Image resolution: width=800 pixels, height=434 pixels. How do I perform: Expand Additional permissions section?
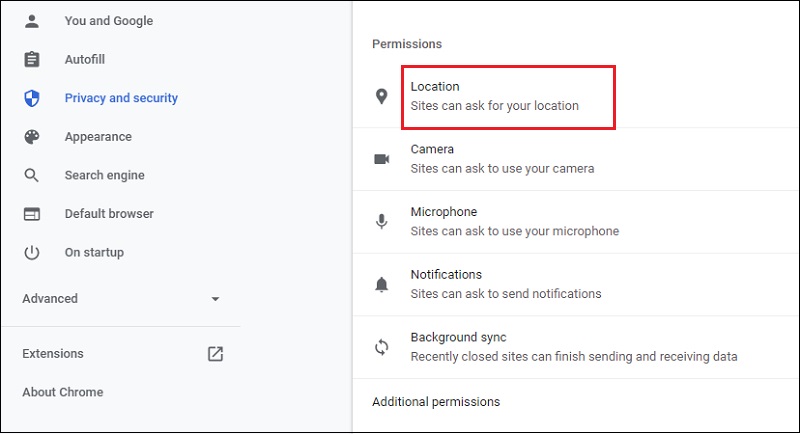(x=436, y=402)
